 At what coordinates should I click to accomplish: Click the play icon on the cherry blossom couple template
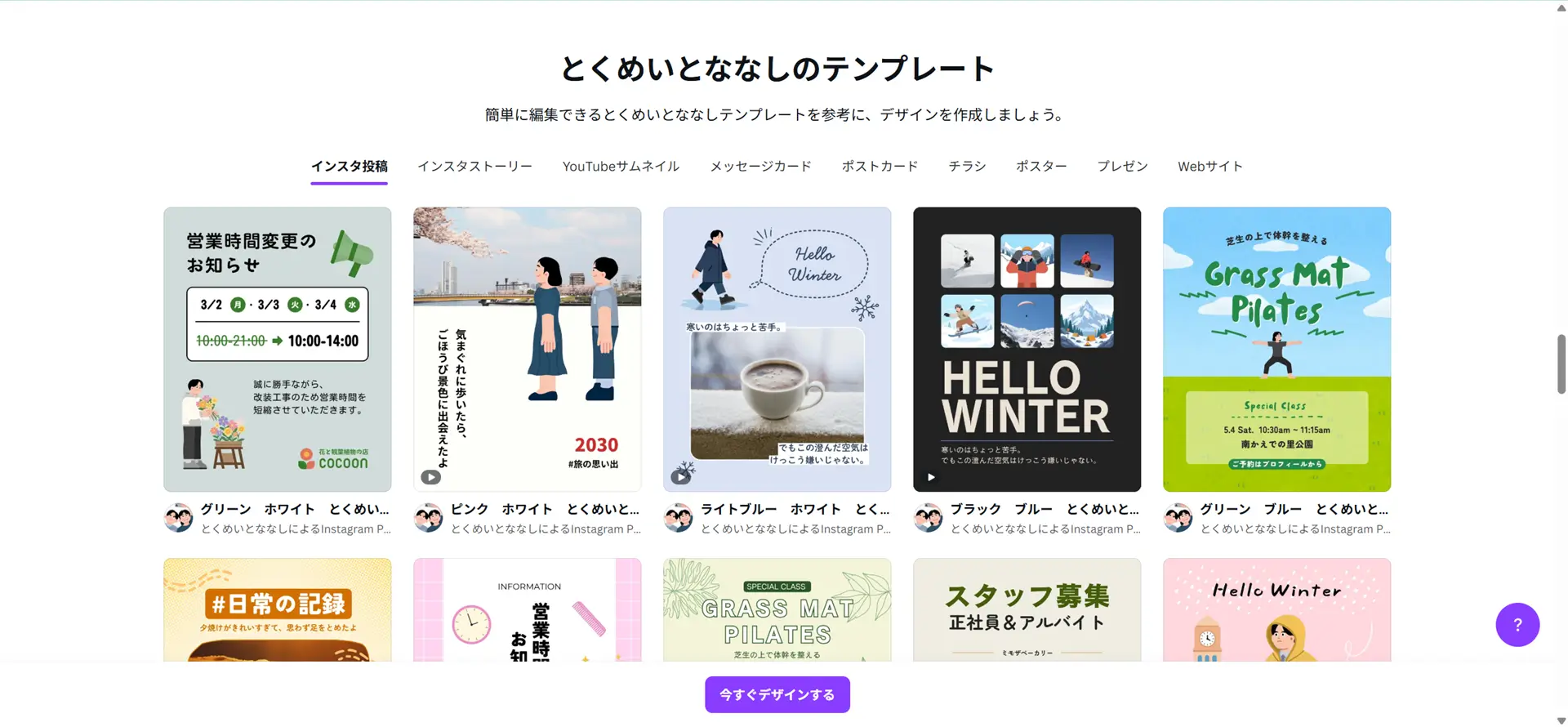pyautogui.click(x=431, y=477)
